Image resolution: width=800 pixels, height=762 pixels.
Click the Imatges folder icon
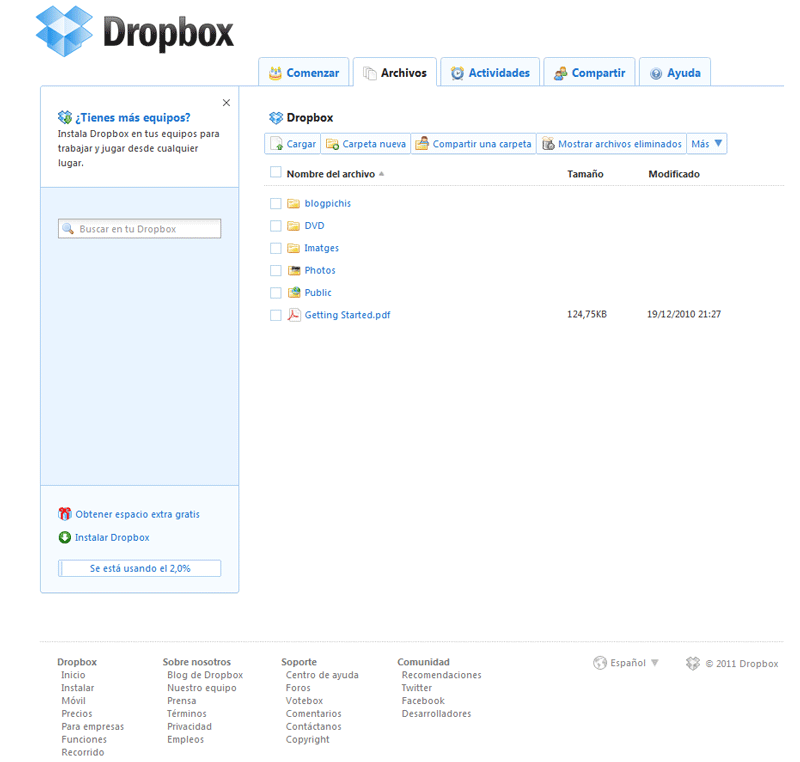tap(293, 248)
